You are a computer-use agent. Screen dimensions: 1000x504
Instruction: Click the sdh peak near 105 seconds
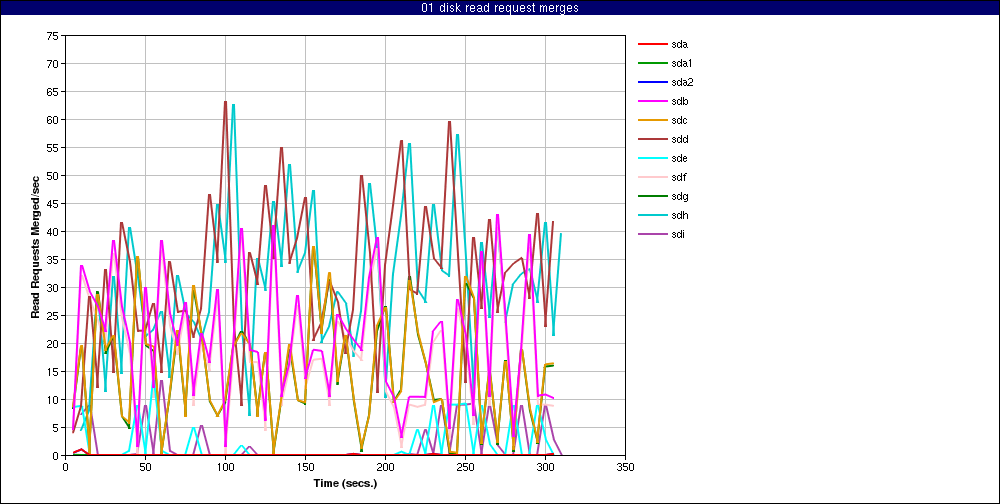(233, 105)
